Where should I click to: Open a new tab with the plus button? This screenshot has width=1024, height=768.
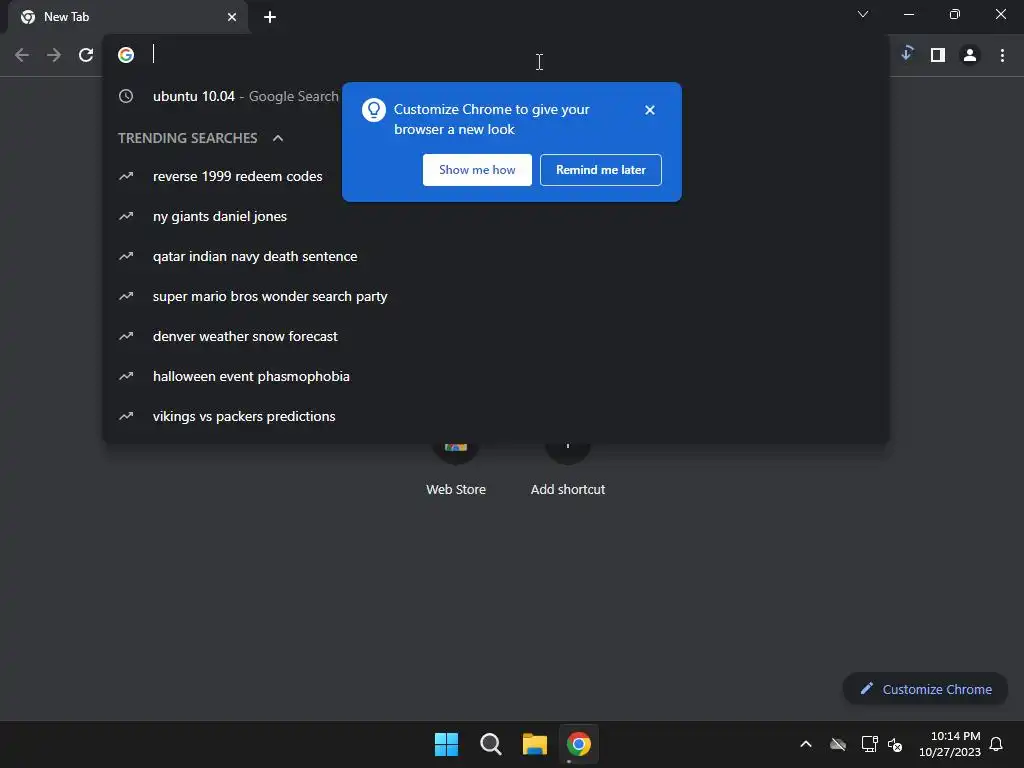pos(270,17)
